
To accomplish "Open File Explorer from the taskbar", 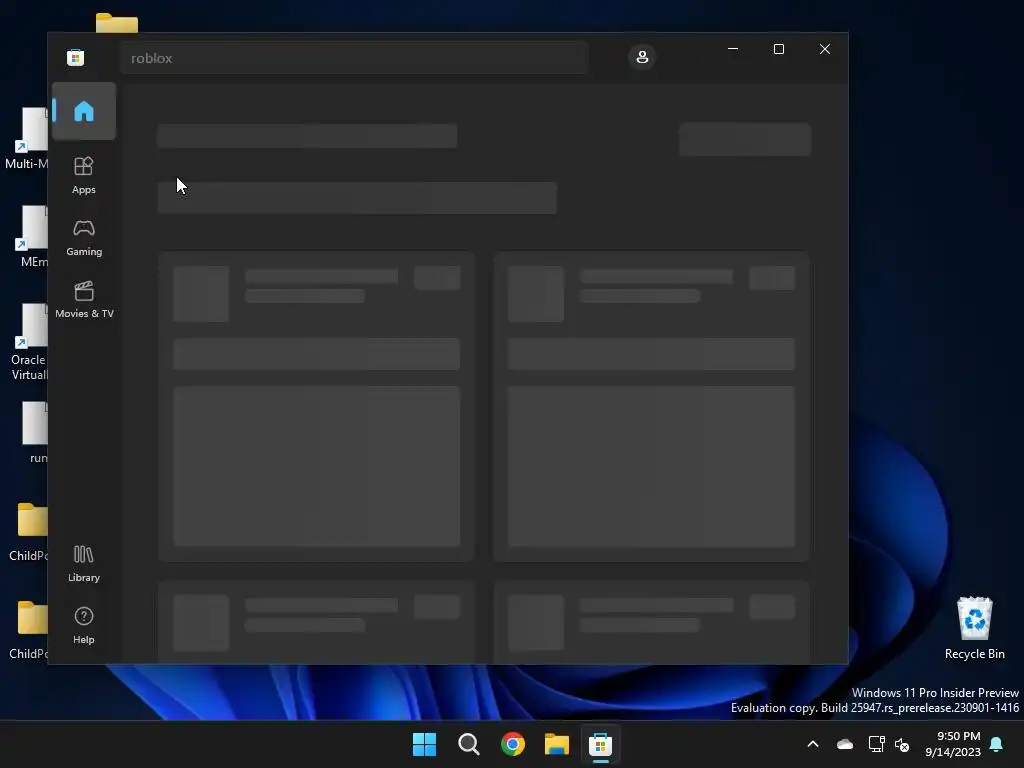I will (x=557, y=744).
